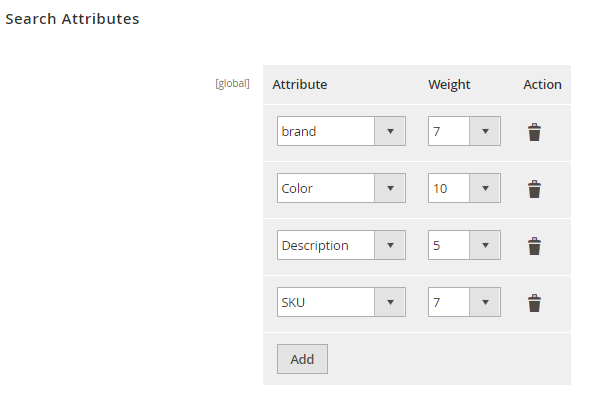Click the selected value text 'Description'
The image size is (616, 403).
coord(315,245)
